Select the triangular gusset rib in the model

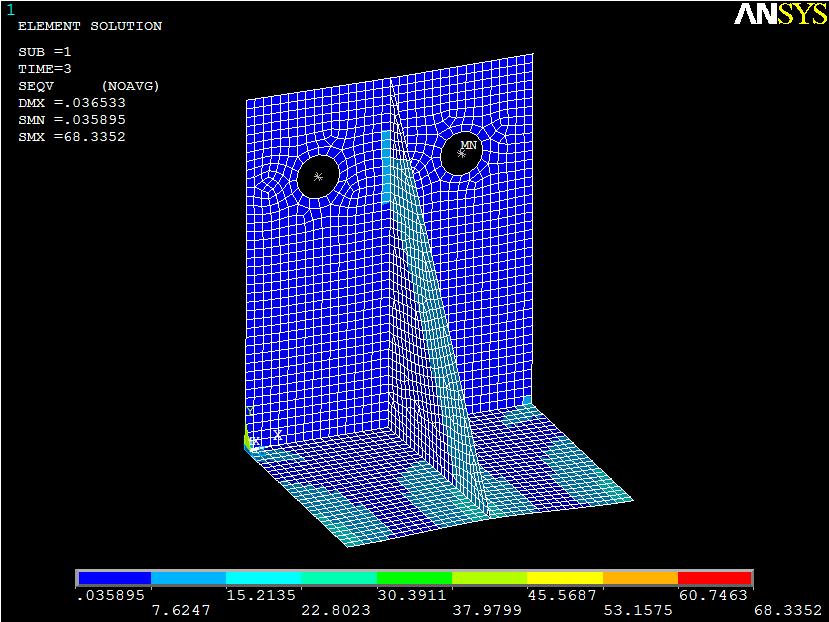click(x=432, y=330)
